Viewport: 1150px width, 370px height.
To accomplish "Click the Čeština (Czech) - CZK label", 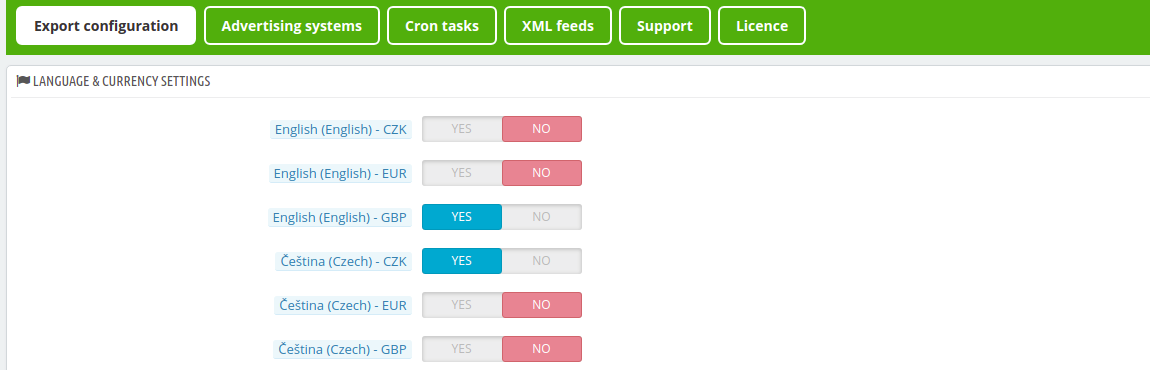I will point(343,262).
